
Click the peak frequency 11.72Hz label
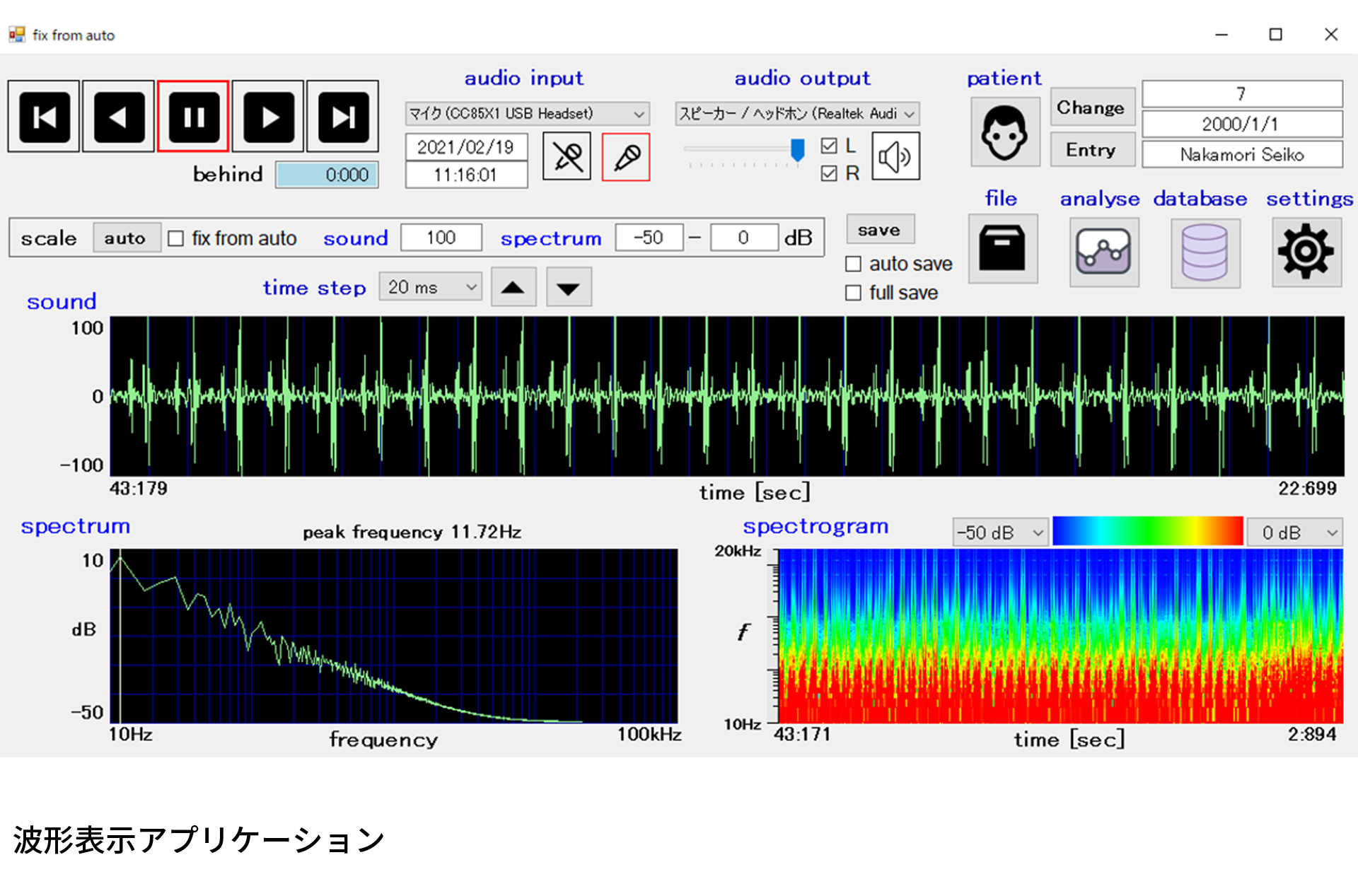click(412, 533)
